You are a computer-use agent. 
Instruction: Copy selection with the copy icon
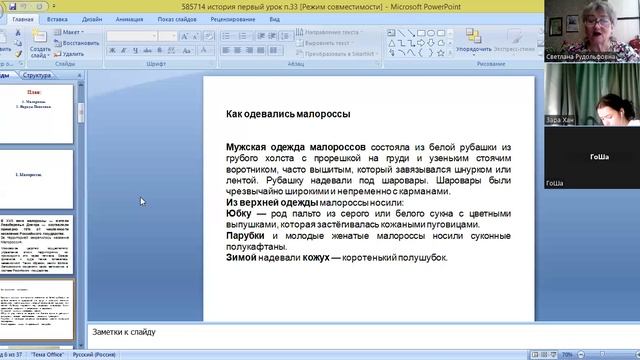click(x=18, y=43)
